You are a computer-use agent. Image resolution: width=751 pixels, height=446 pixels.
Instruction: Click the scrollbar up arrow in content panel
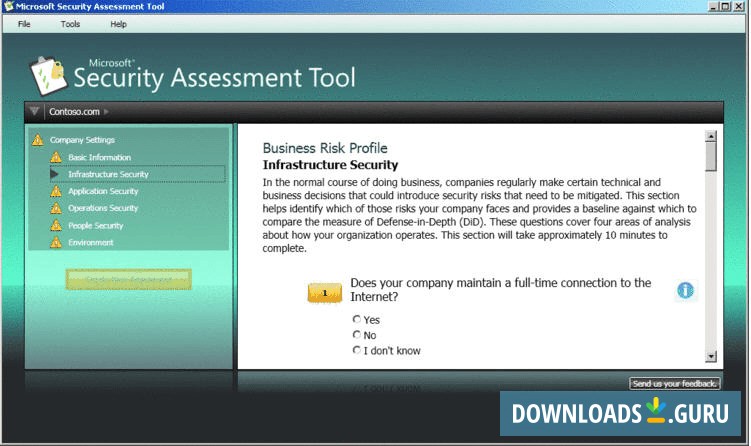pyautogui.click(x=711, y=136)
